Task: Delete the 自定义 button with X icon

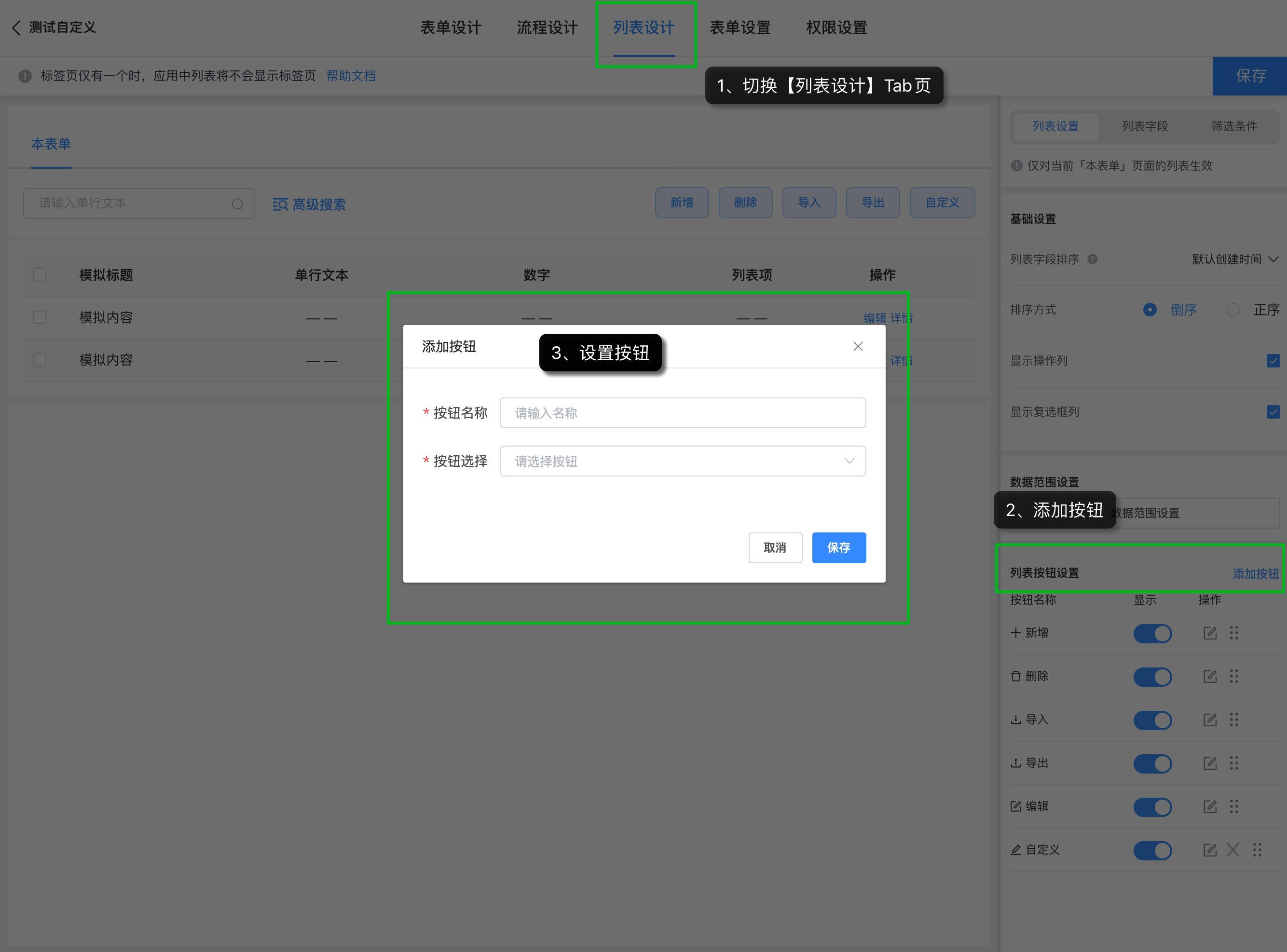Action: (1233, 850)
